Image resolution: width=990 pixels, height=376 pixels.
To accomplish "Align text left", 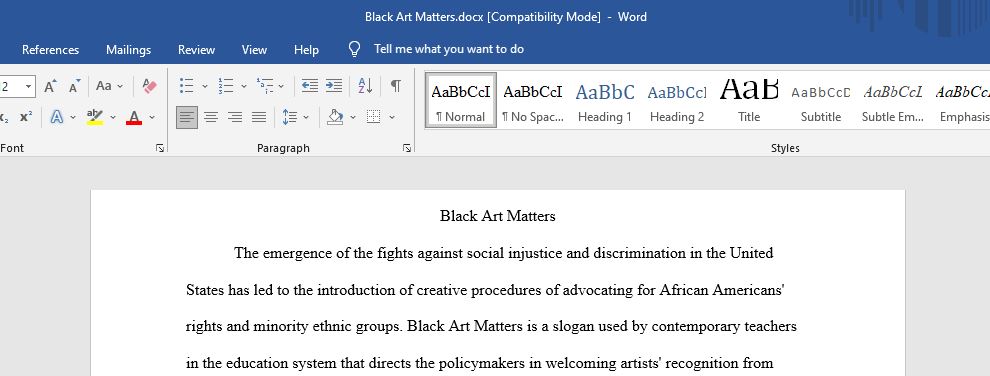I will [x=186, y=117].
